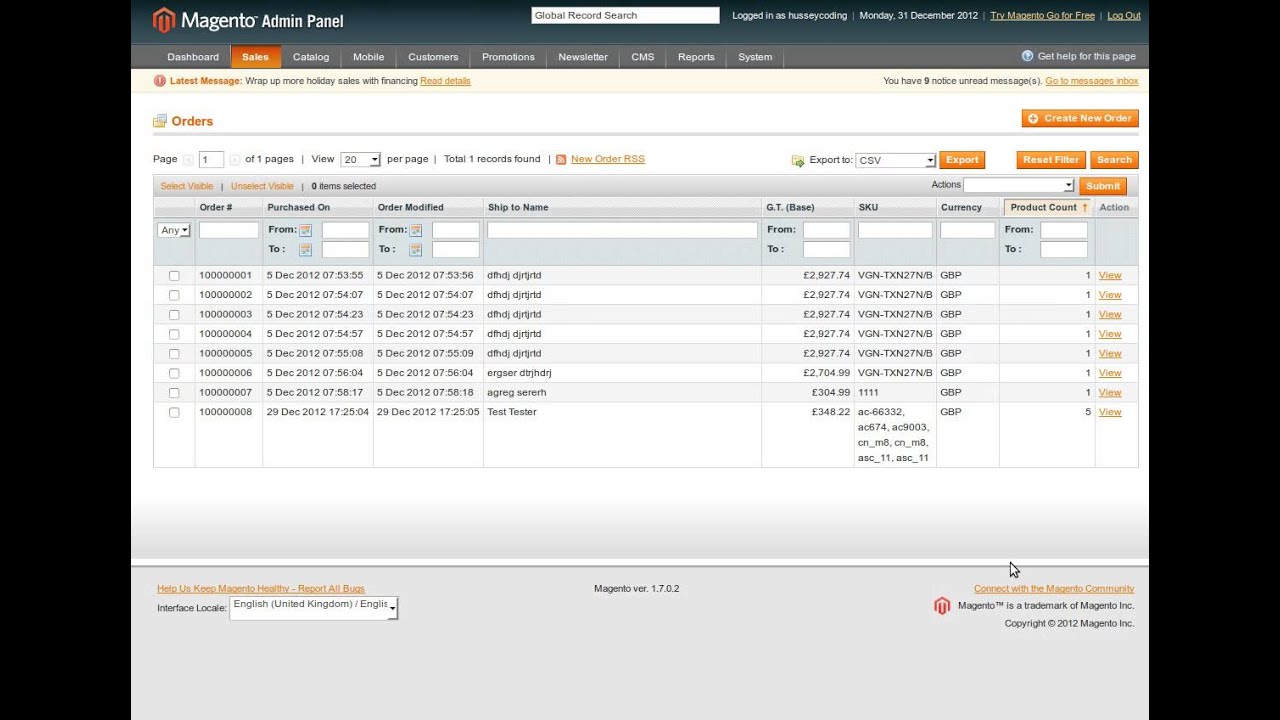
Task: Tick the checkbox for order 100000008
Action: point(174,412)
